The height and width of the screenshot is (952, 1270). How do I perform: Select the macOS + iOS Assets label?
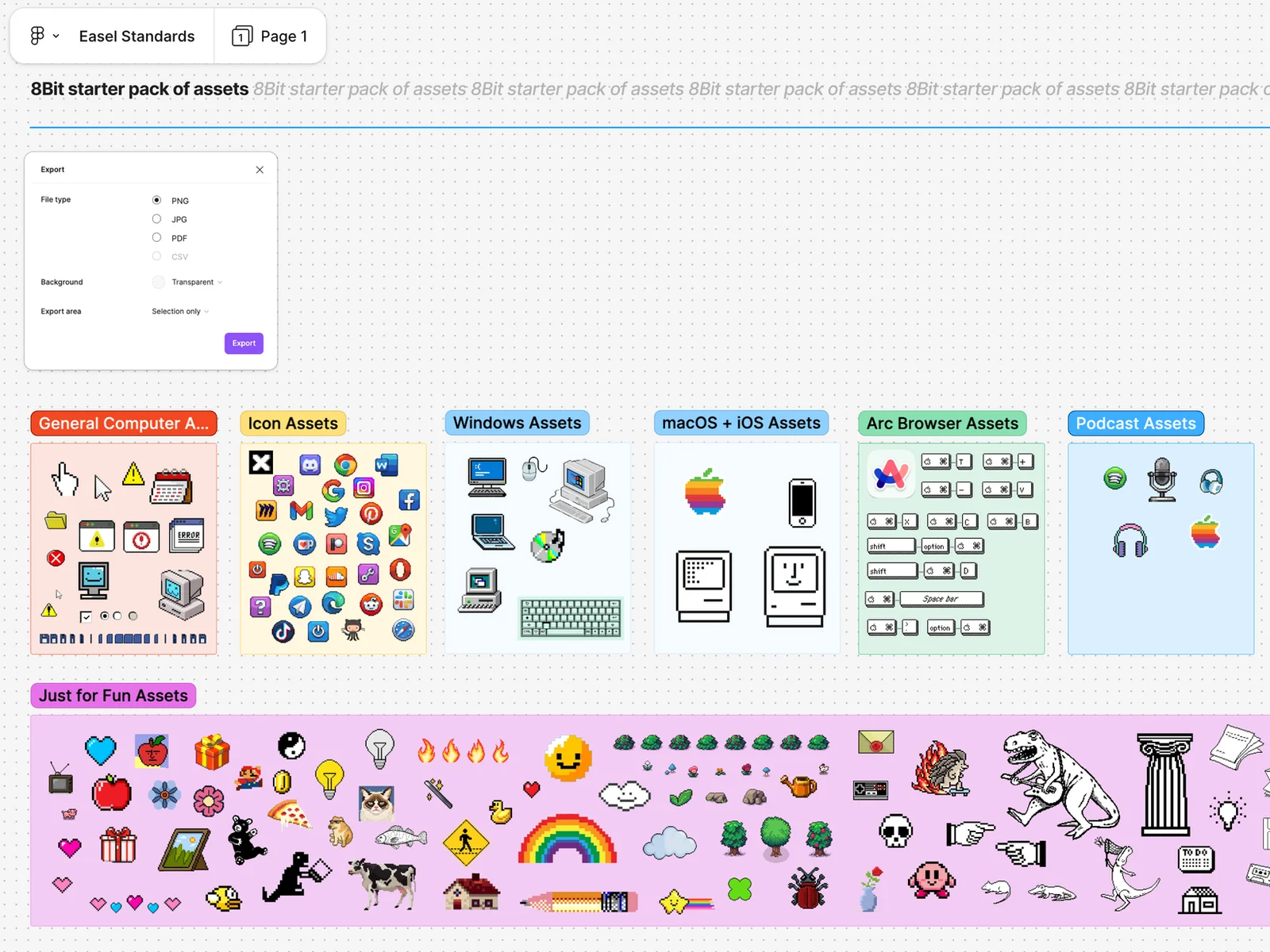[741, 423]
